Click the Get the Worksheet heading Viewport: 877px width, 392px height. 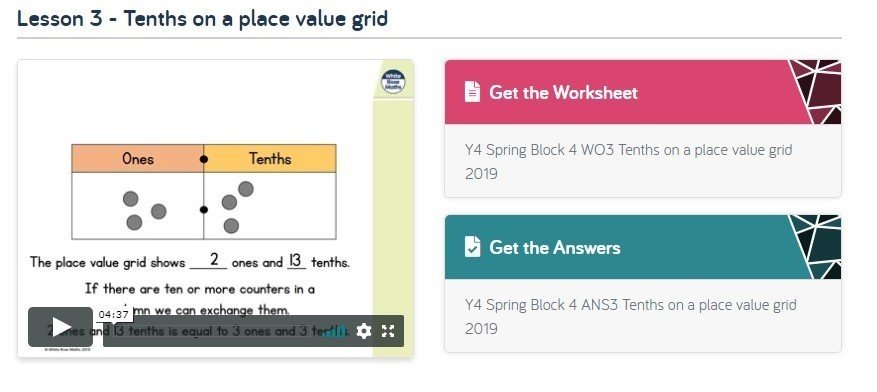(563, 92)
